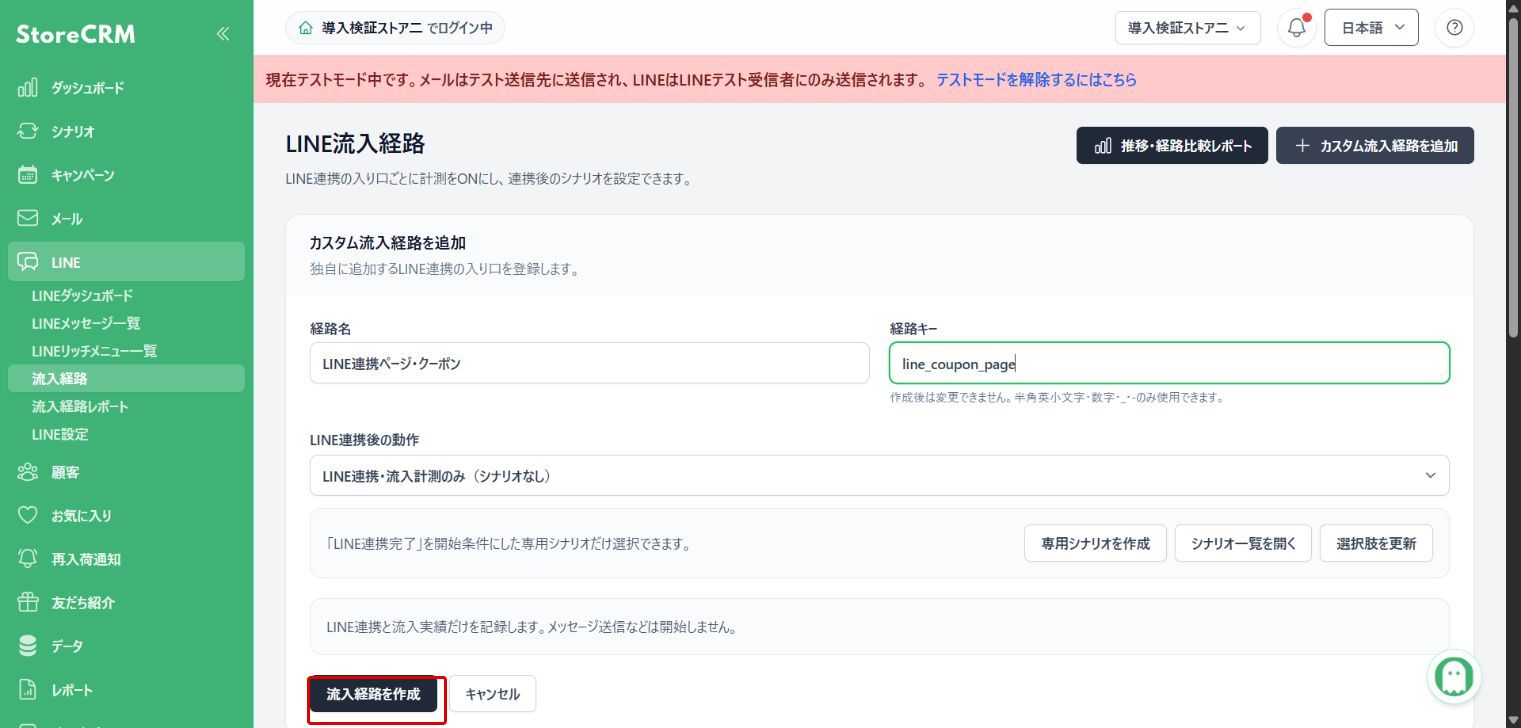Click the home icon beside store name
The image size is (1521, 728).
point(305,28)
